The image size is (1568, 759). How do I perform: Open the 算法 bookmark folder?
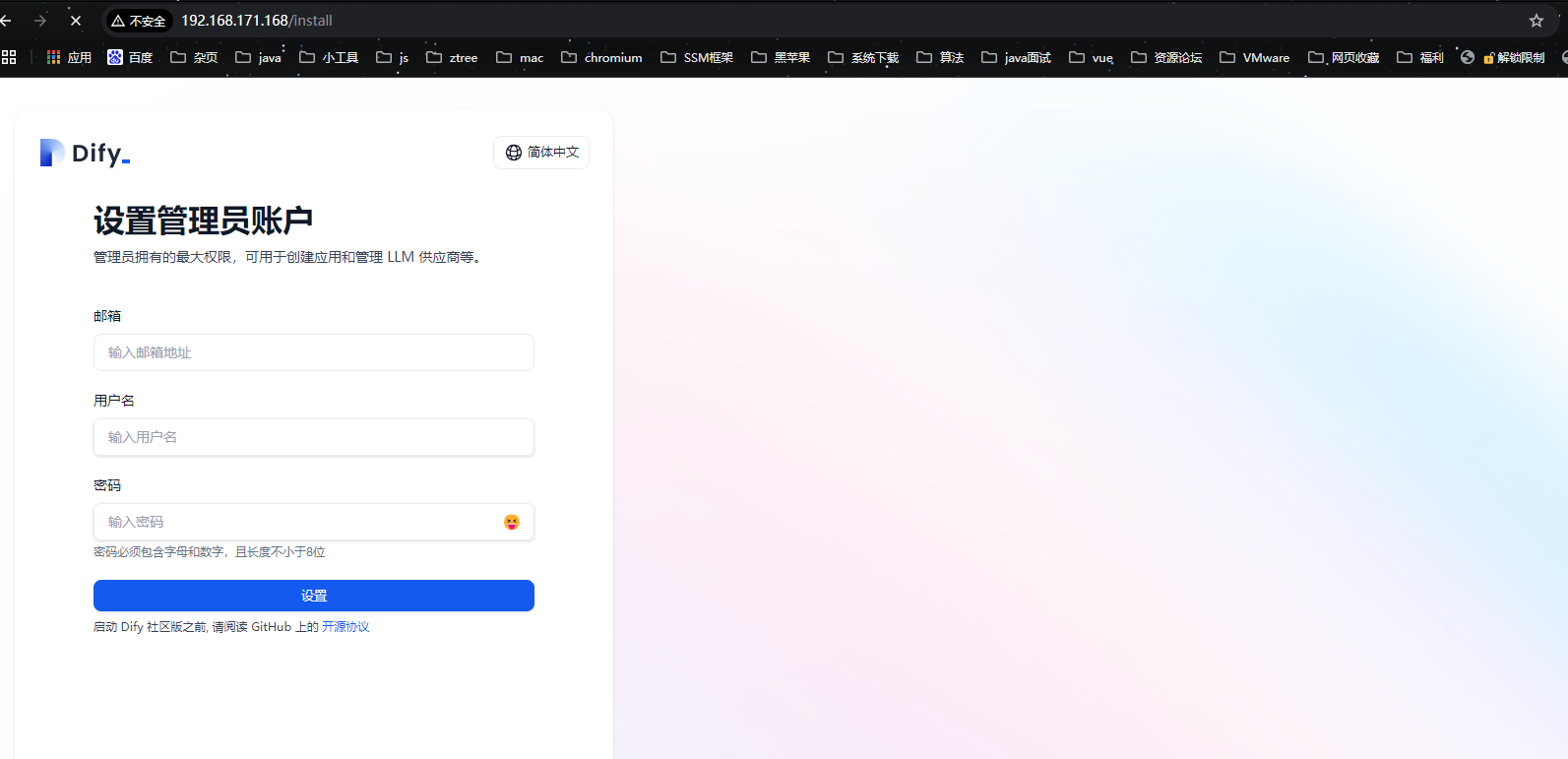[940, 57]
